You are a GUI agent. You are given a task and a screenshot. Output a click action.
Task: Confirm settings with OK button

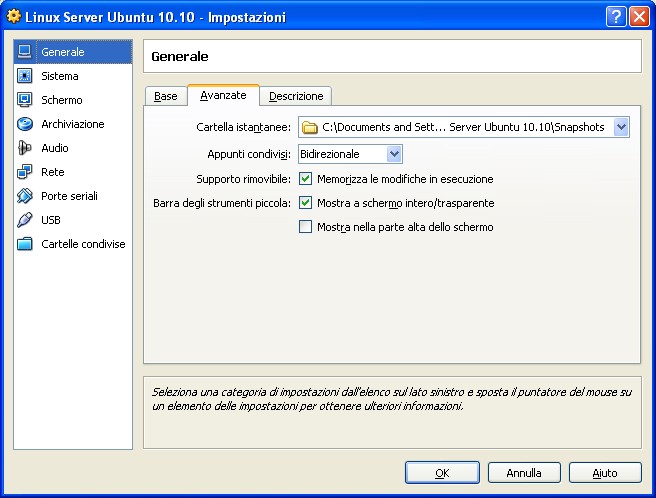coord(442,473)
